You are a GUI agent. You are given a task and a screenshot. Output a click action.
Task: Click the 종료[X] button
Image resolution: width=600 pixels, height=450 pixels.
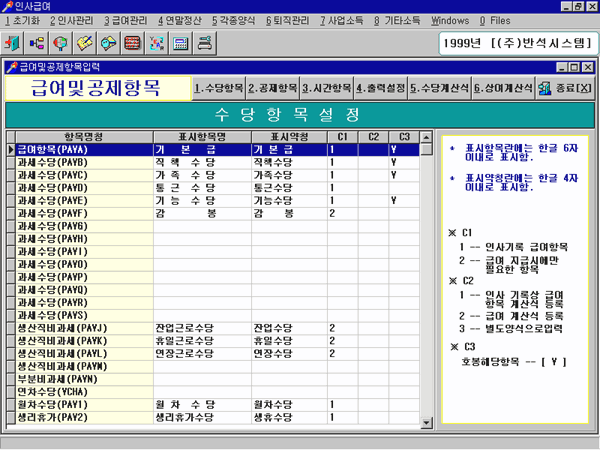click(565, 88)
